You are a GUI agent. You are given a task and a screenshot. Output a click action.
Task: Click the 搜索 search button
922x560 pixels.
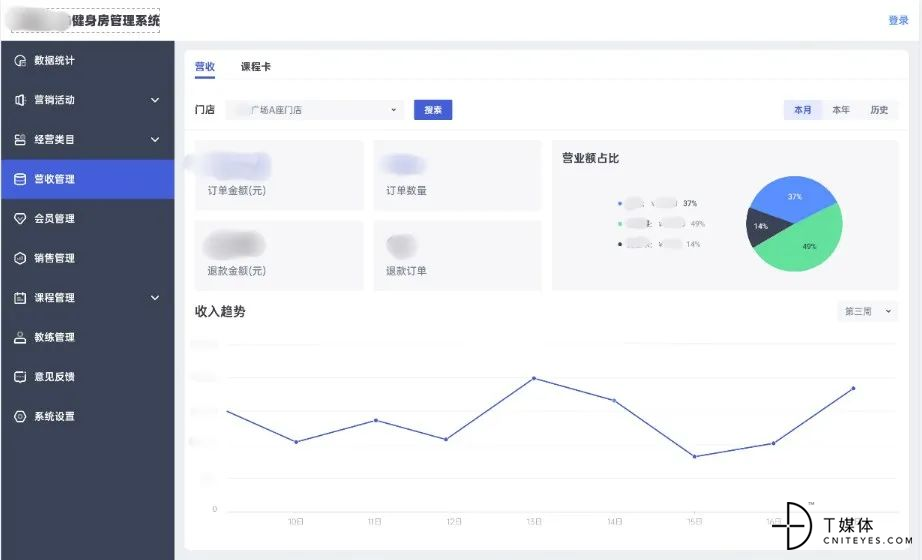[433, 110]
